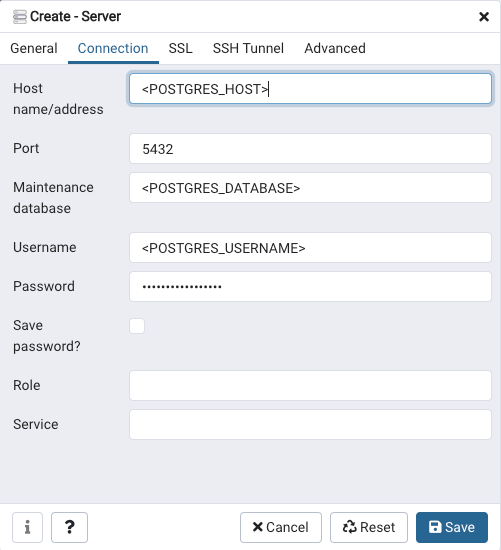Open the SSL tab
The width and height of the screenshot is (501, 550).
[180, 48]
